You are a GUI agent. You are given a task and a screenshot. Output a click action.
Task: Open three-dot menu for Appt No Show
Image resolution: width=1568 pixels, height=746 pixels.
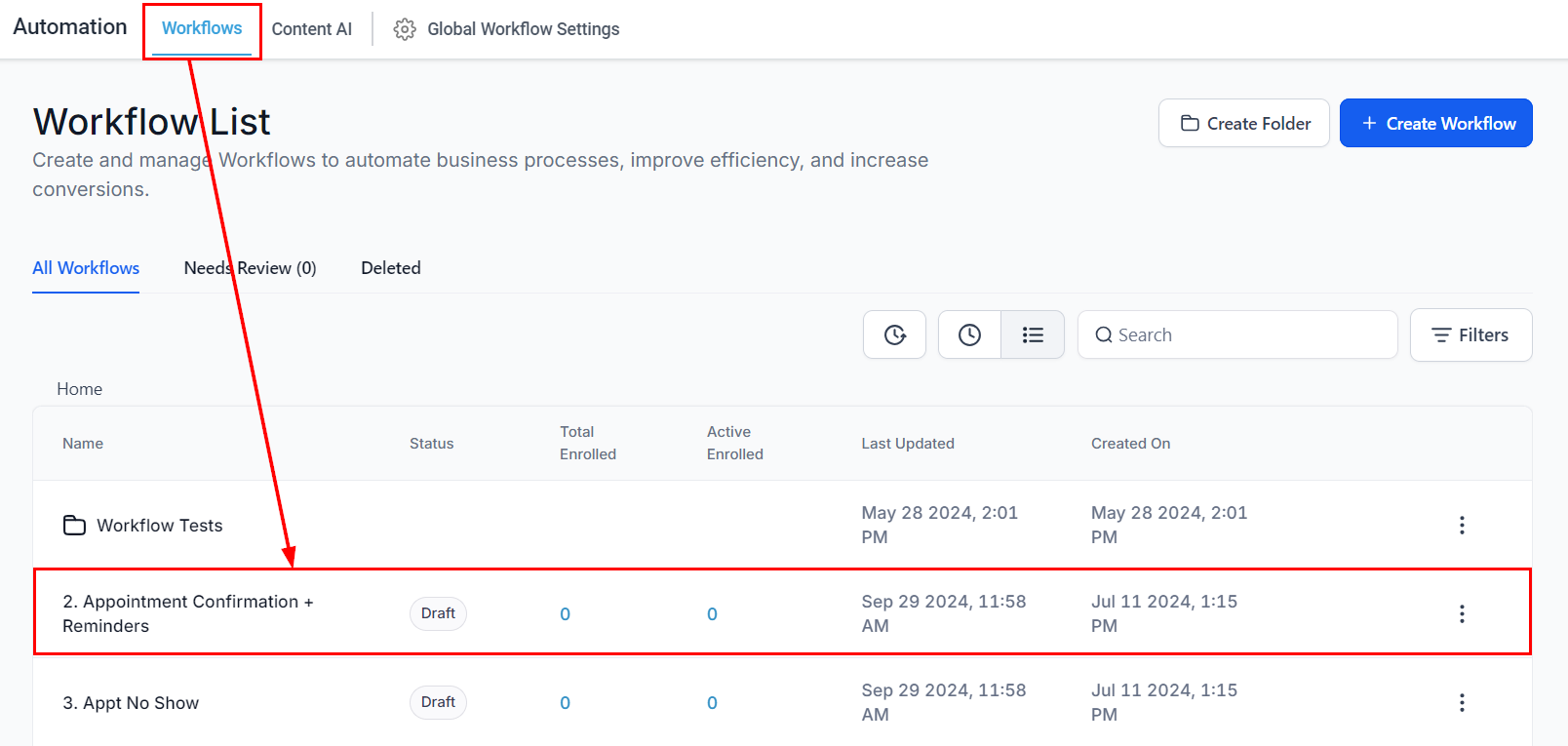[1461, 702]
